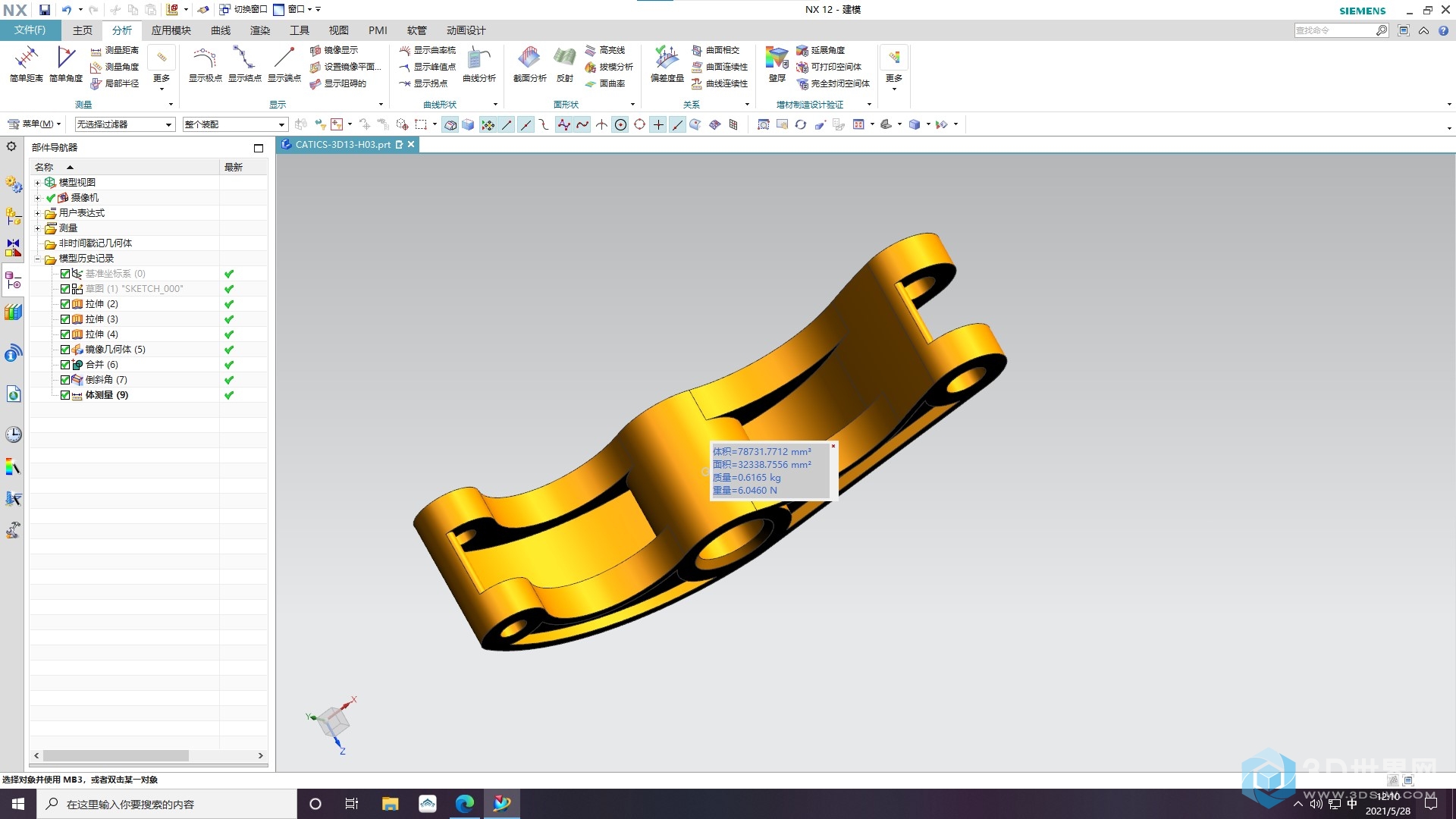Open the 文件(F) menu
Viewport: 1456px width, 819px height.
pos(30,30)
